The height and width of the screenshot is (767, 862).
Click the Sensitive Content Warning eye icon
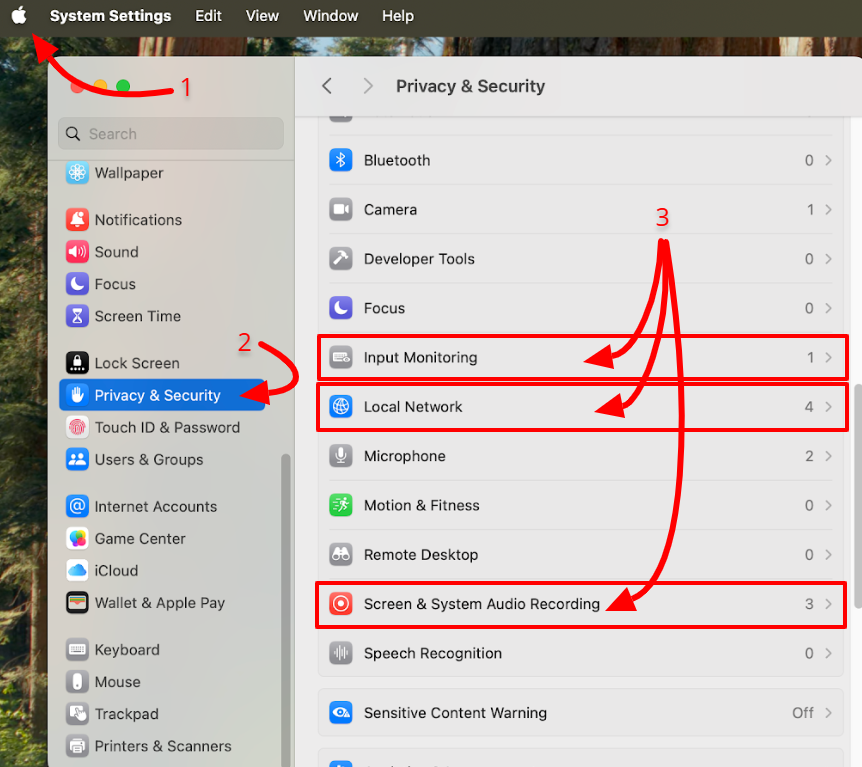(341, 713)
